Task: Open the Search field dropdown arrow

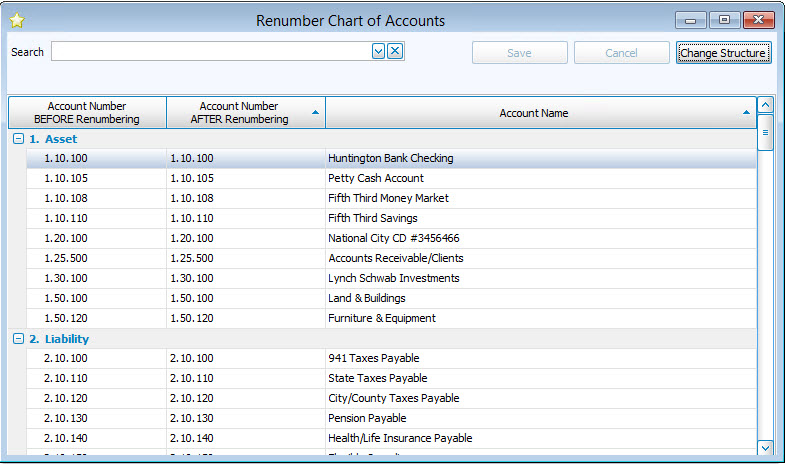Action: click(x=379, y=52)
